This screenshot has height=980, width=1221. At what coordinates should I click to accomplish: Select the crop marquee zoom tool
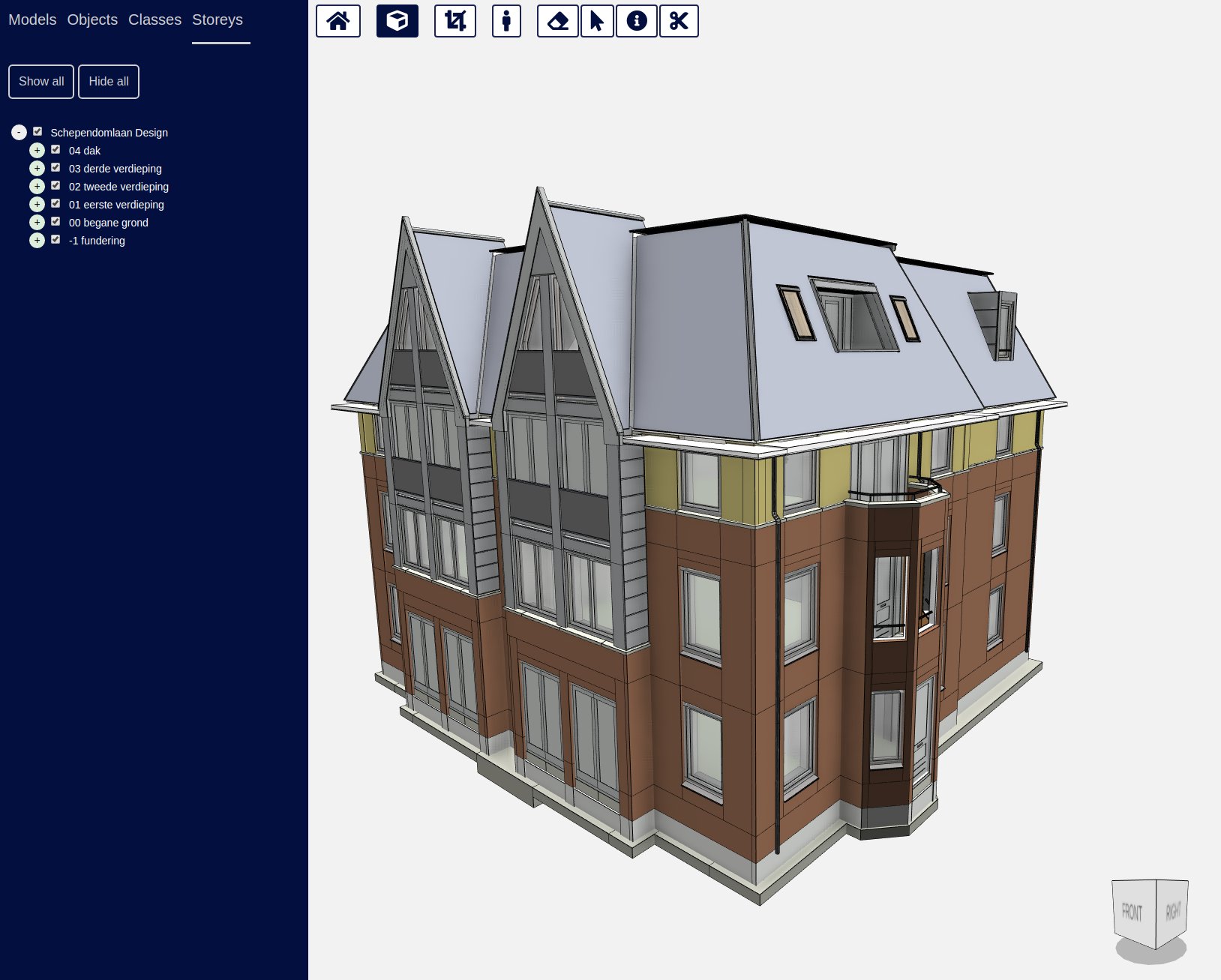coord(455,21)
